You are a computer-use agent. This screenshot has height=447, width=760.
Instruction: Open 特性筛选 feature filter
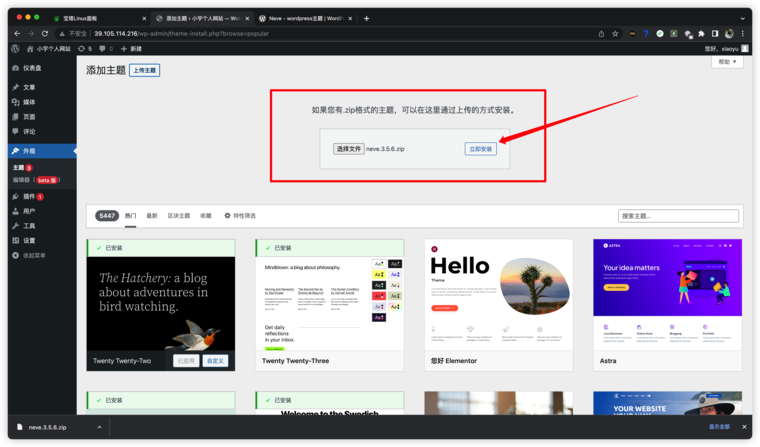tap(239, 216)
